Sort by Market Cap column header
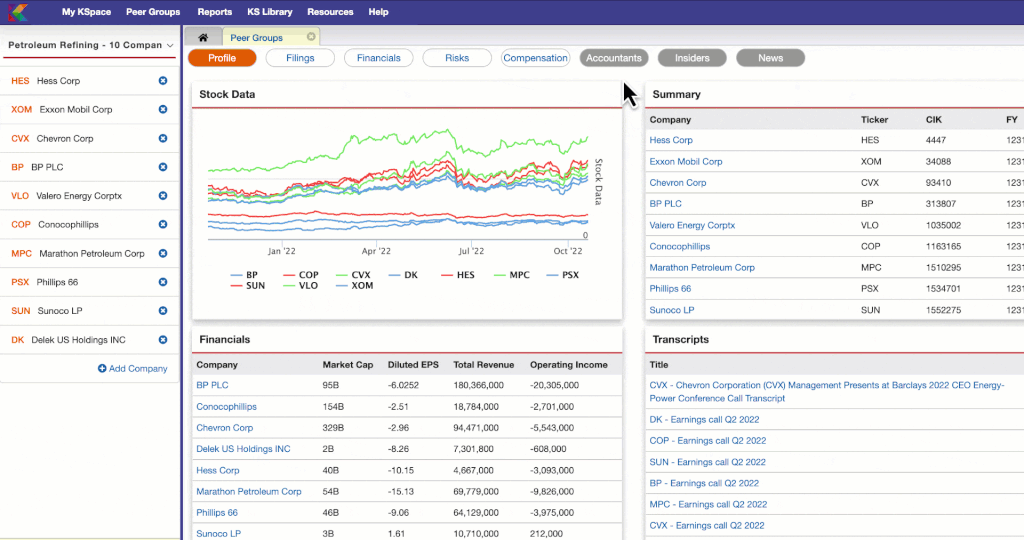 click(347, 365)
